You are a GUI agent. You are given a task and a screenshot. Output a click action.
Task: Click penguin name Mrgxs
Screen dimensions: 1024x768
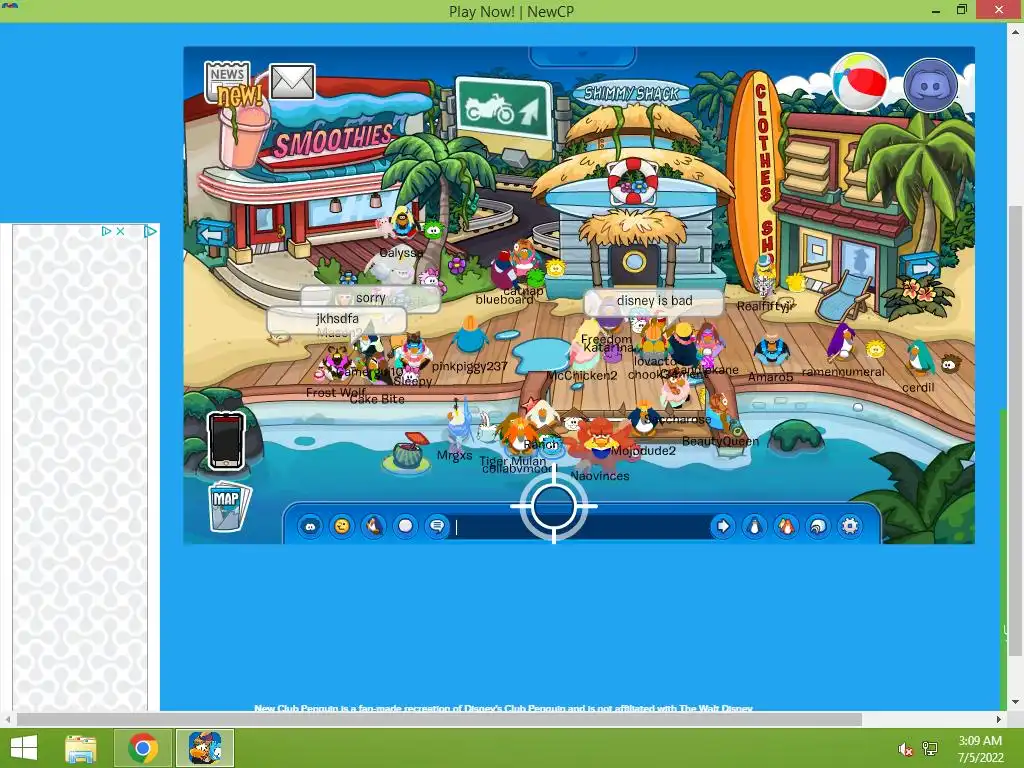click(455, 455)
